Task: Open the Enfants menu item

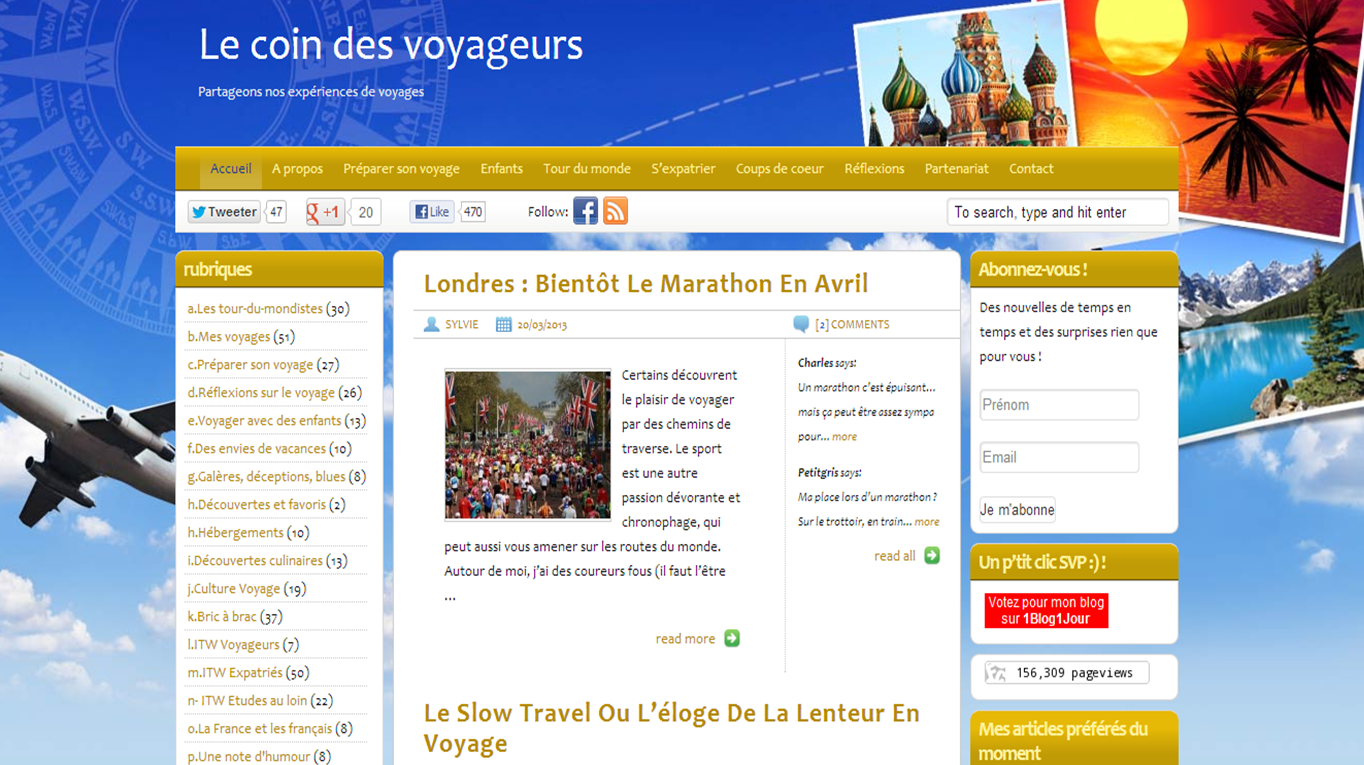Action: coord(501,169)
